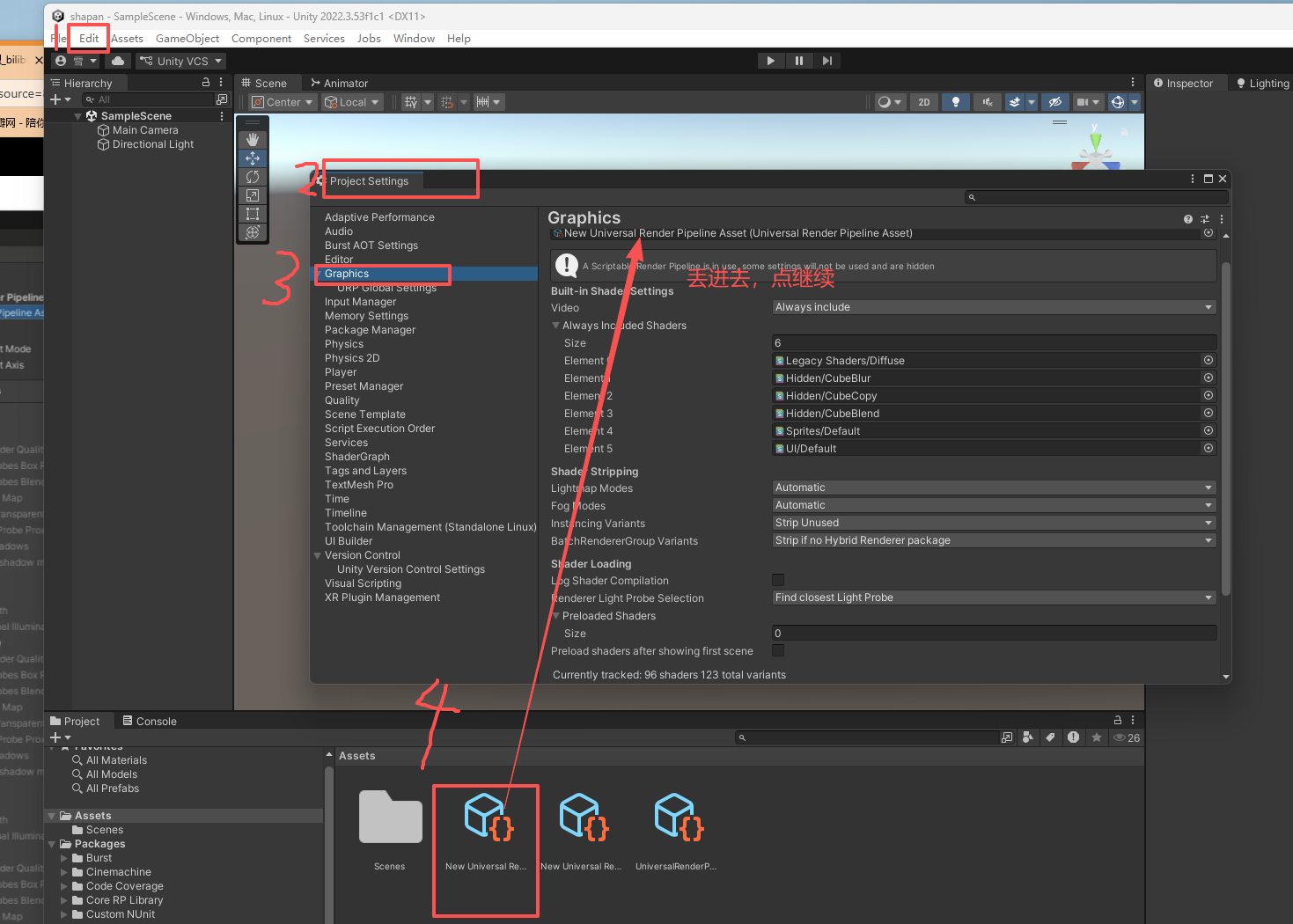Select the Rotate tool
The image size is (1293, 924).
(x=253, y=177)
